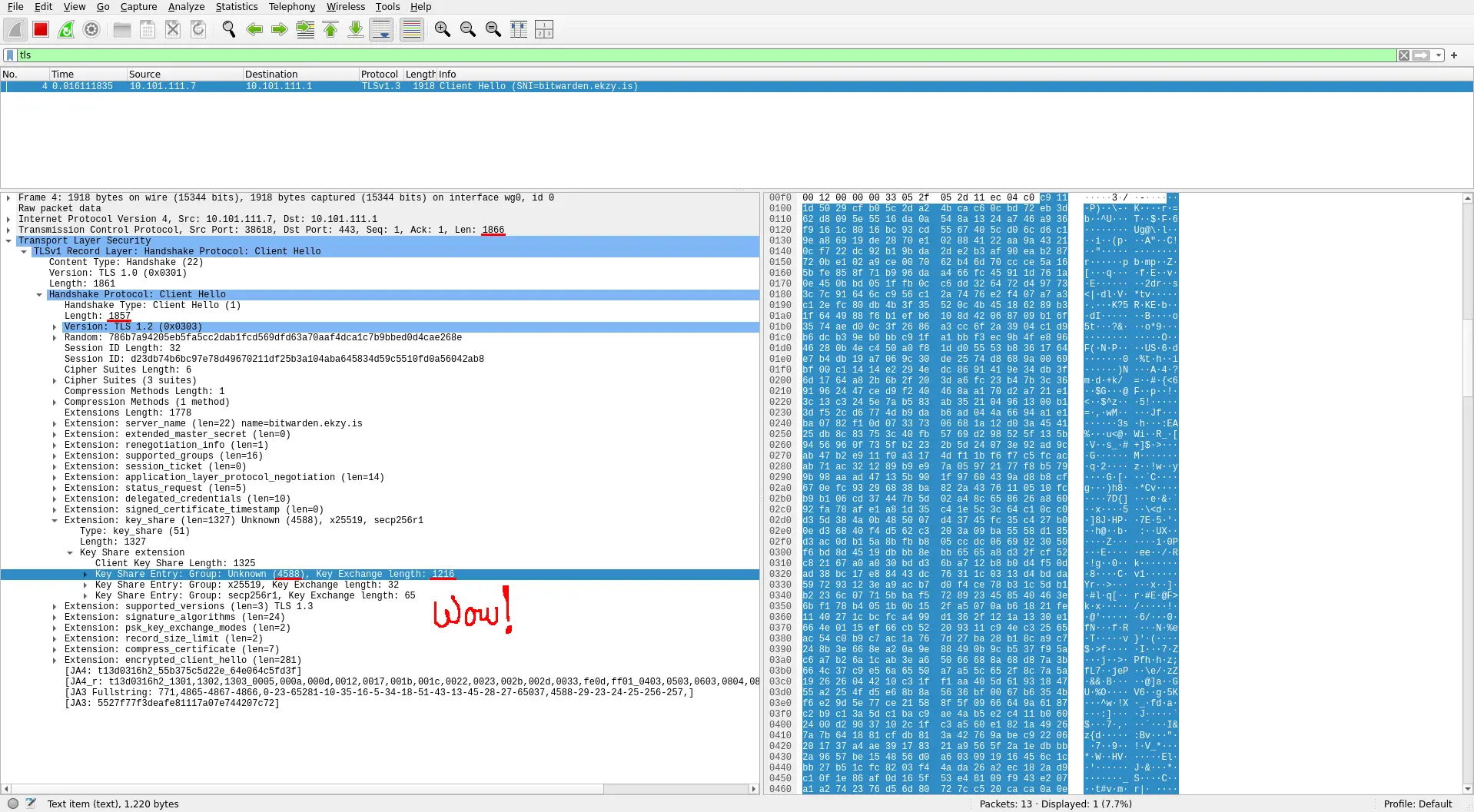Click the Find Packet magnifier icon
Viewport: 1474px width, 812px height.
[228, 30]
